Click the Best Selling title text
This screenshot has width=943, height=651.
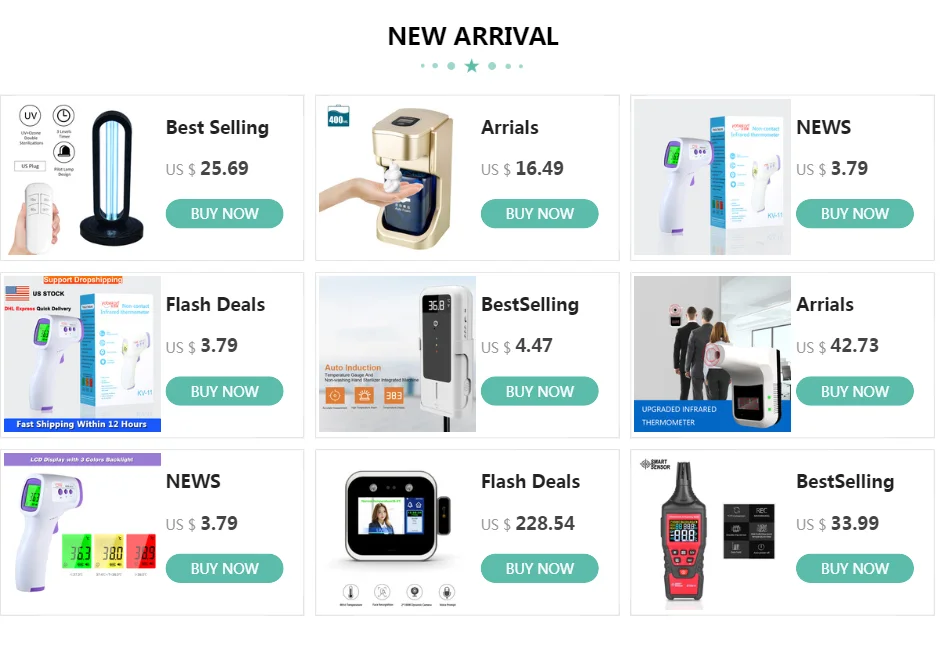click(x=217, y=128)
